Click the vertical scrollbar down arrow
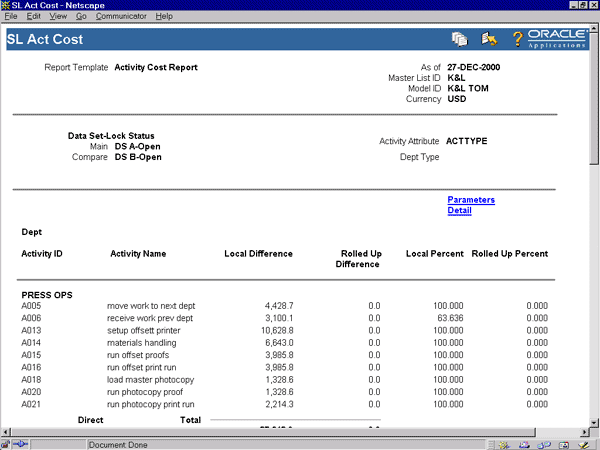 click(593, 422)
